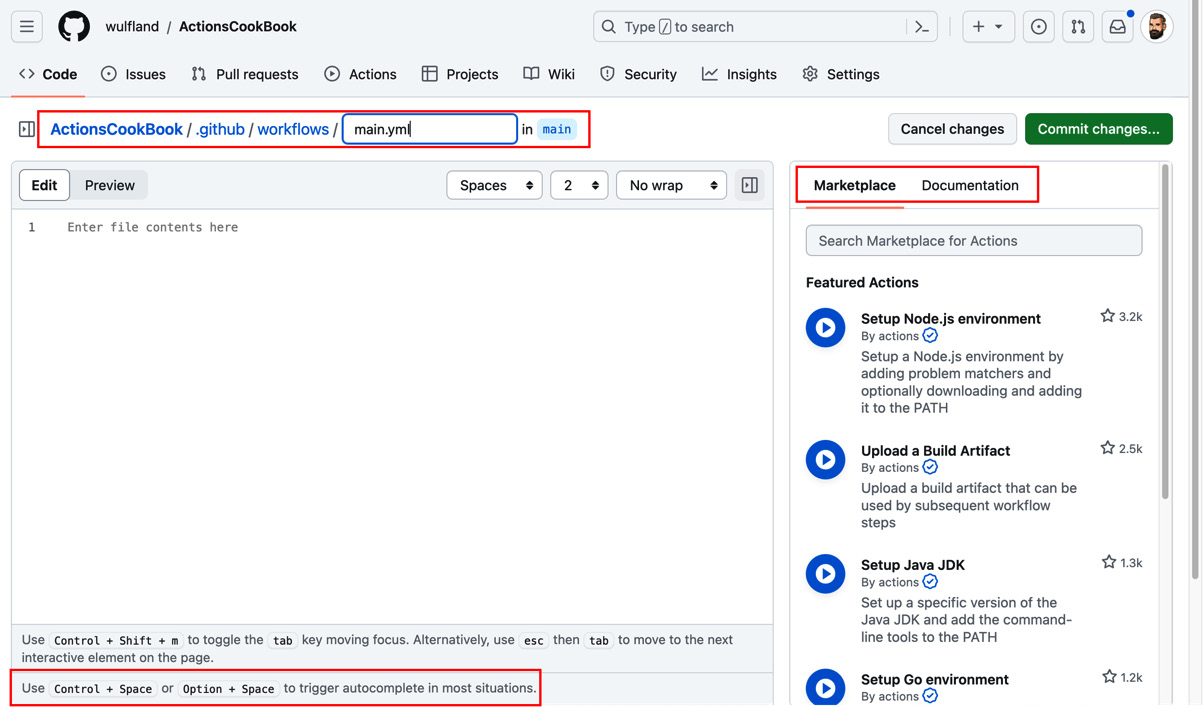The image size is (1204, 707).
Task: Click the star icon for Upload a Build Artifact
Action: (1108, 448)
